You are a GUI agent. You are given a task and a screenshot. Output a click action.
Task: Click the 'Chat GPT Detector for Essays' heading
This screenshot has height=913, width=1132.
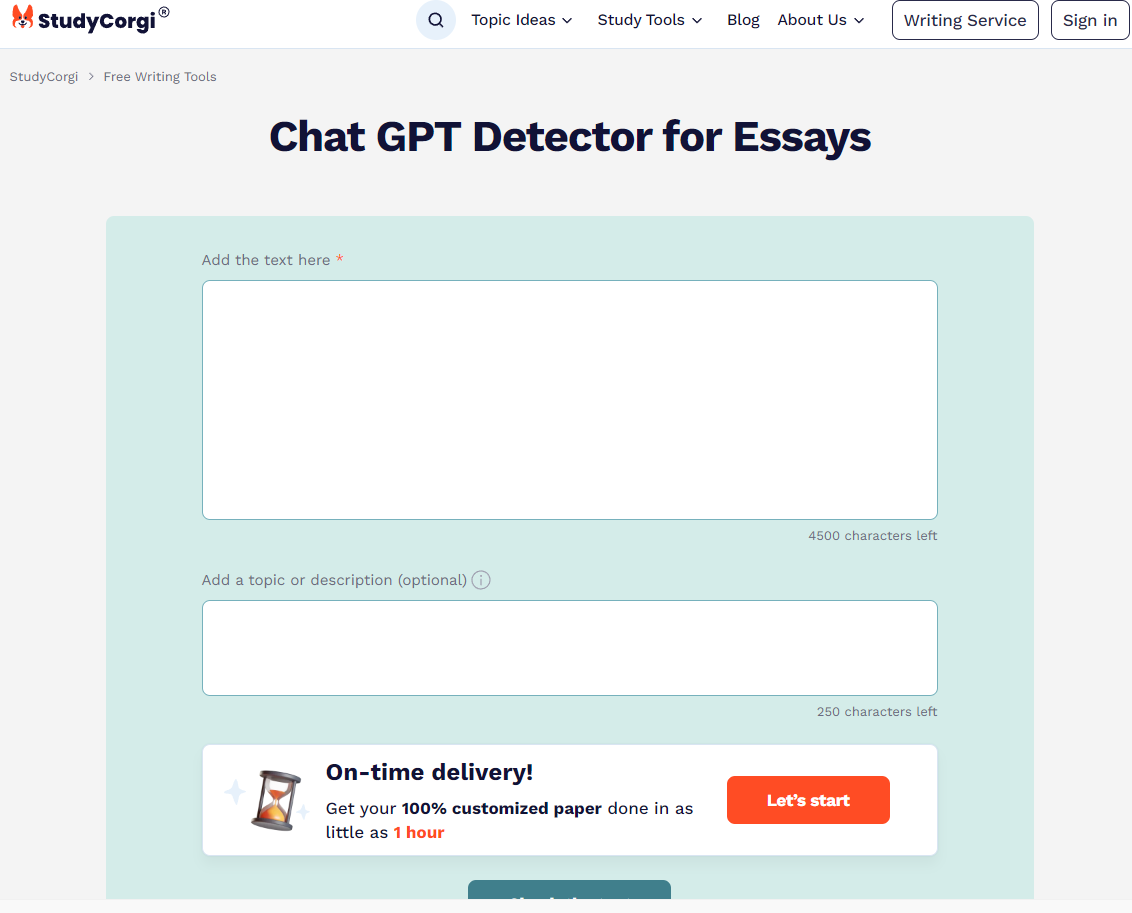[x=570, y=136]
